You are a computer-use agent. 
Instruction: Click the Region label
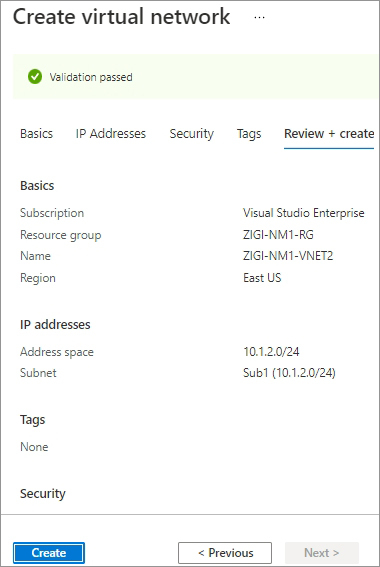38,278
